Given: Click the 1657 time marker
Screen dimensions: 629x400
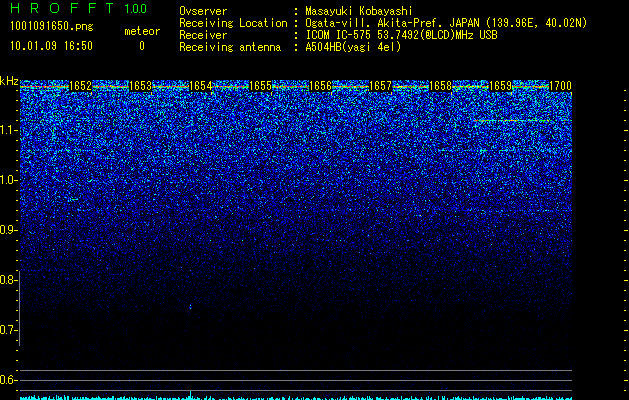Looking at the screenshot, I should [380, 86].
